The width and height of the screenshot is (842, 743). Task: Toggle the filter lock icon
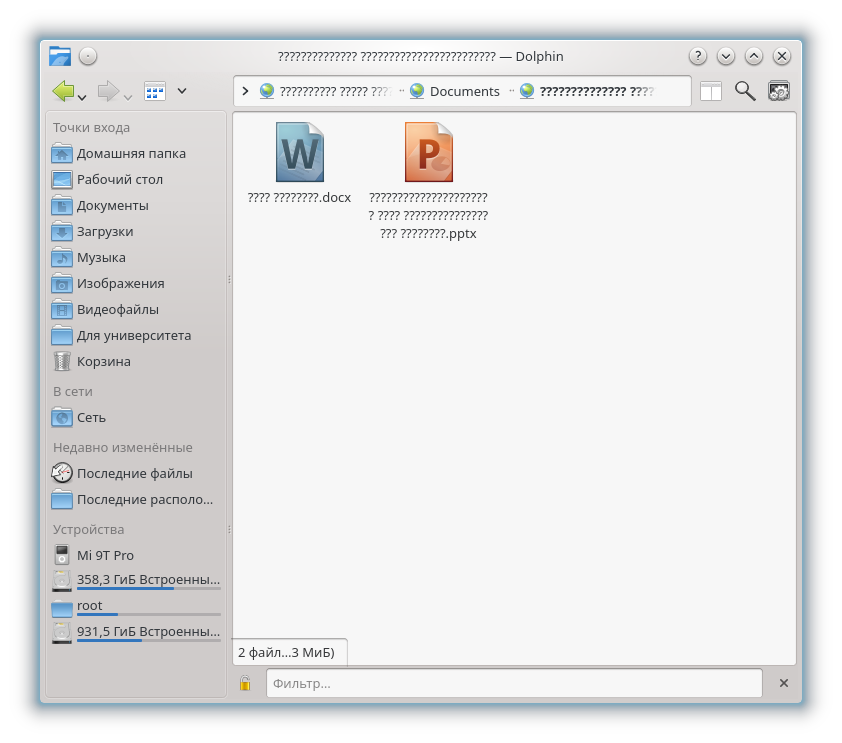pyautogui.click(x=245, y=683)
